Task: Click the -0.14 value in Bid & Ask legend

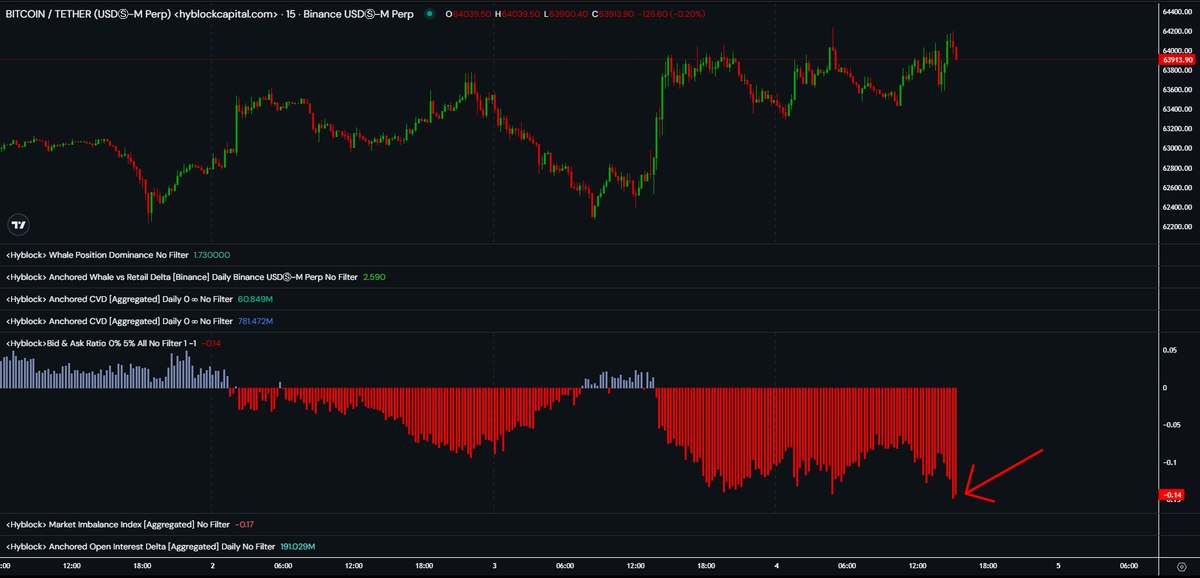Action: tap(212, 343)
